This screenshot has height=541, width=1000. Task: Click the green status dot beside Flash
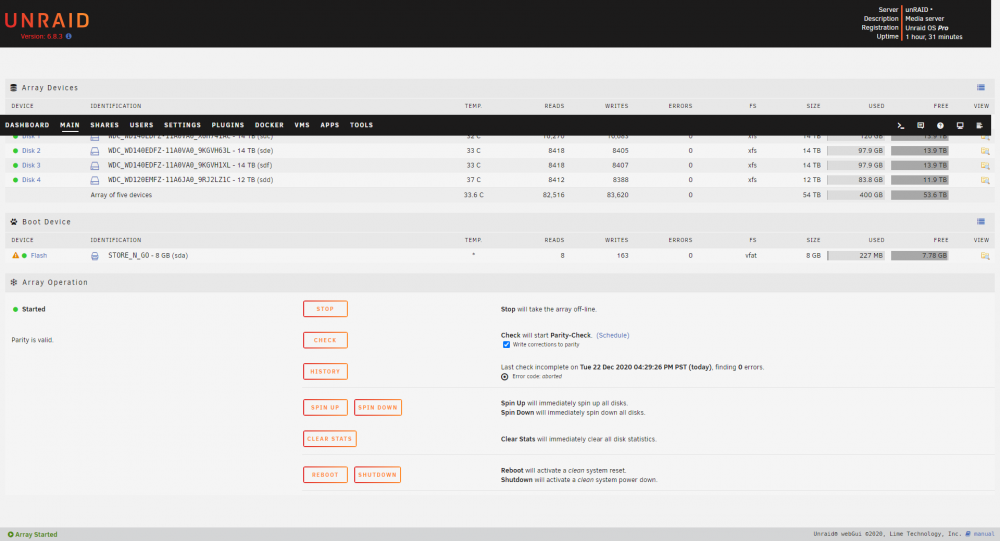(x=24, y=256)
